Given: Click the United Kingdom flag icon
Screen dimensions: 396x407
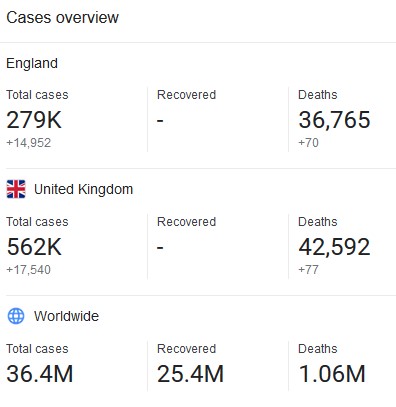Looking at the screenshot, I should [x=16, y=189].
